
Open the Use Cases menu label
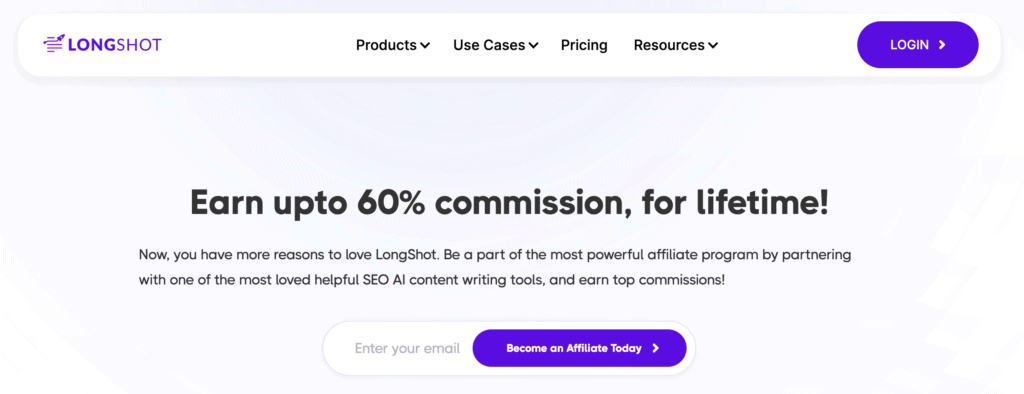click(x=489, y=45)
